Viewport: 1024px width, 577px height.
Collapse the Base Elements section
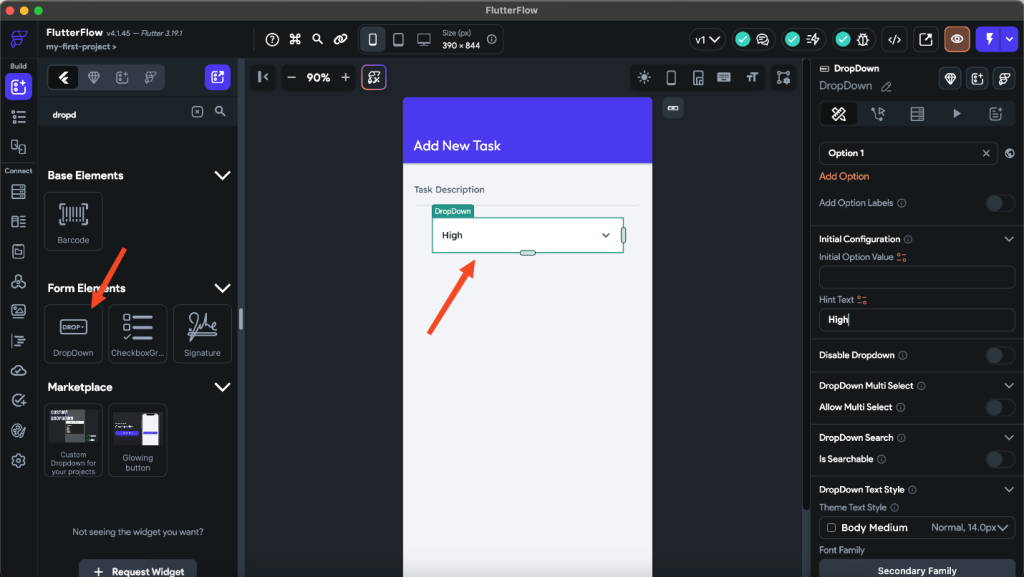[x=222, y=176]
